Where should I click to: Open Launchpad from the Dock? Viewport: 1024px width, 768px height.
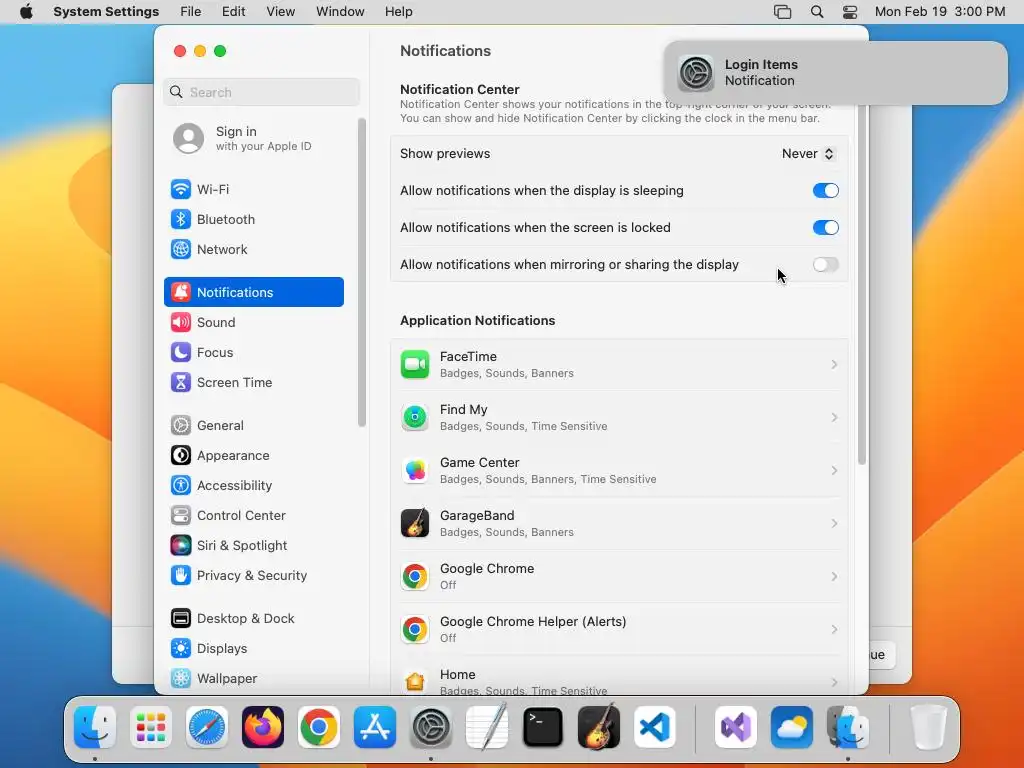point(151,727)
